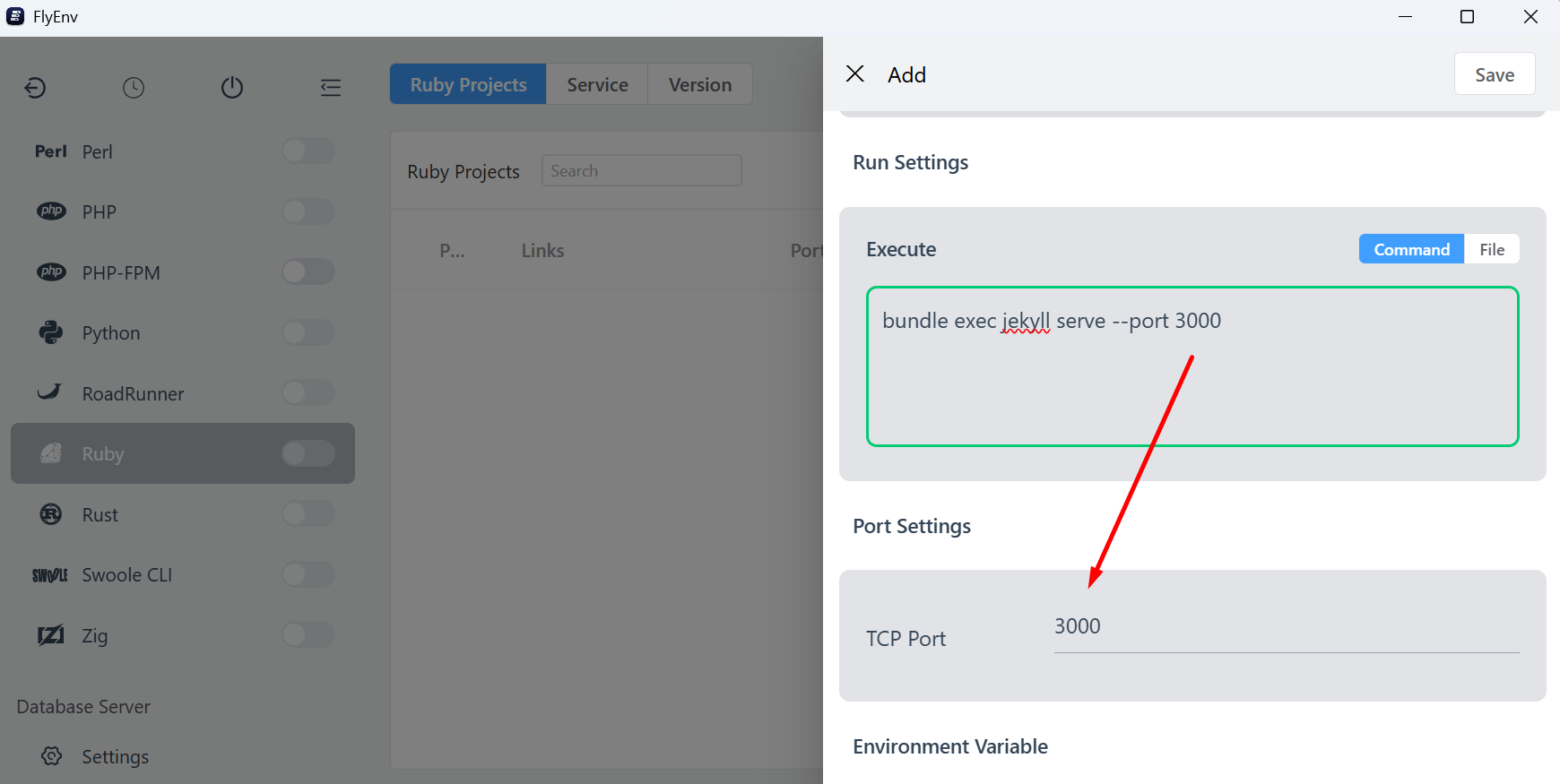
Task: Click the Ruby Projects search field
Action: click(642, 170)
